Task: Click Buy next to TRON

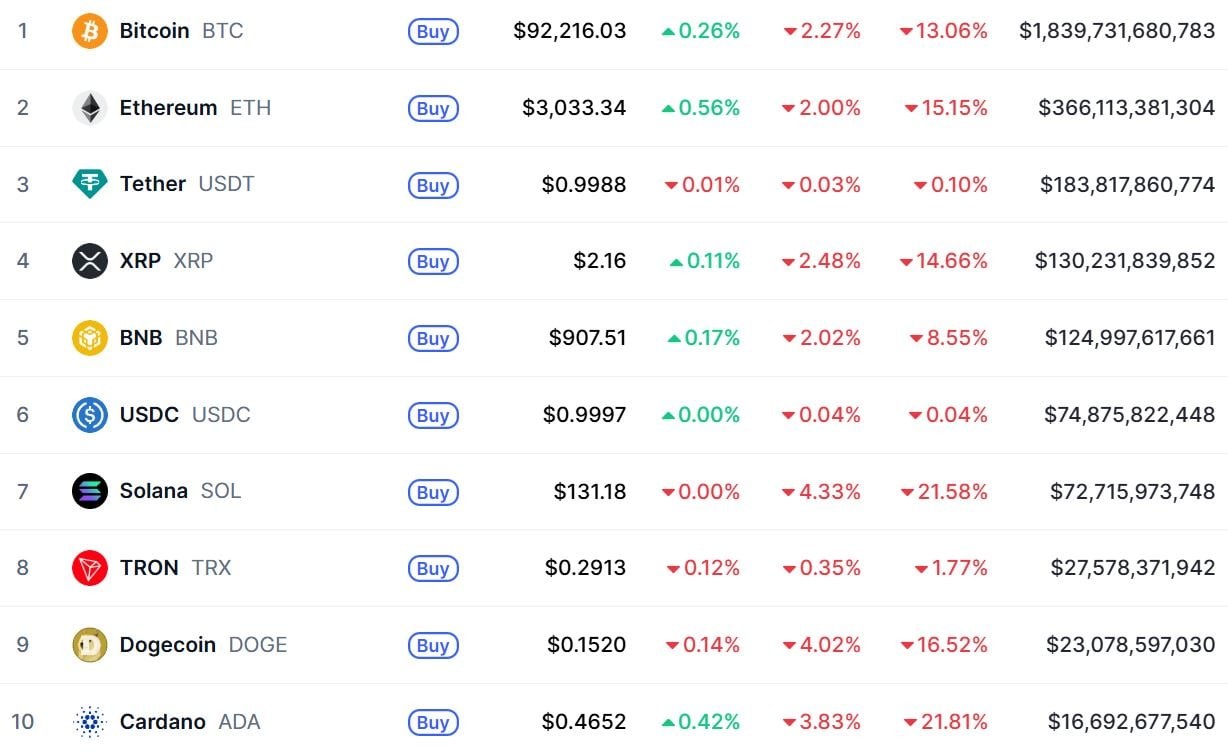Action: pos(432,568)
